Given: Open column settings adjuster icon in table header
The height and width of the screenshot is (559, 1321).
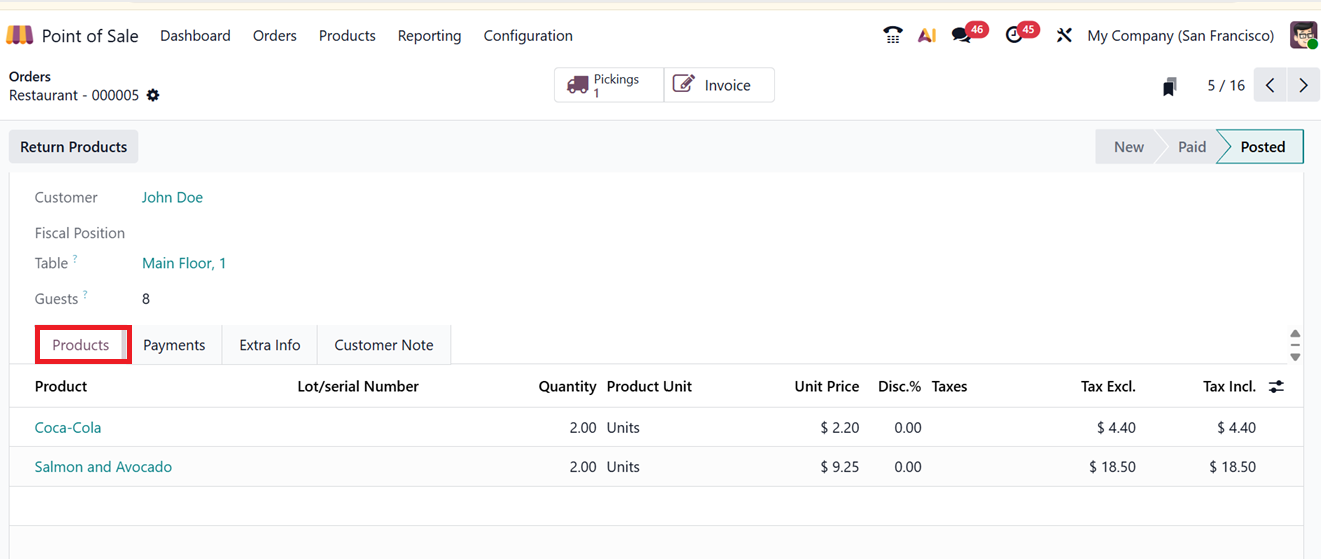Looking at the screenshot, I should 1276,386.
